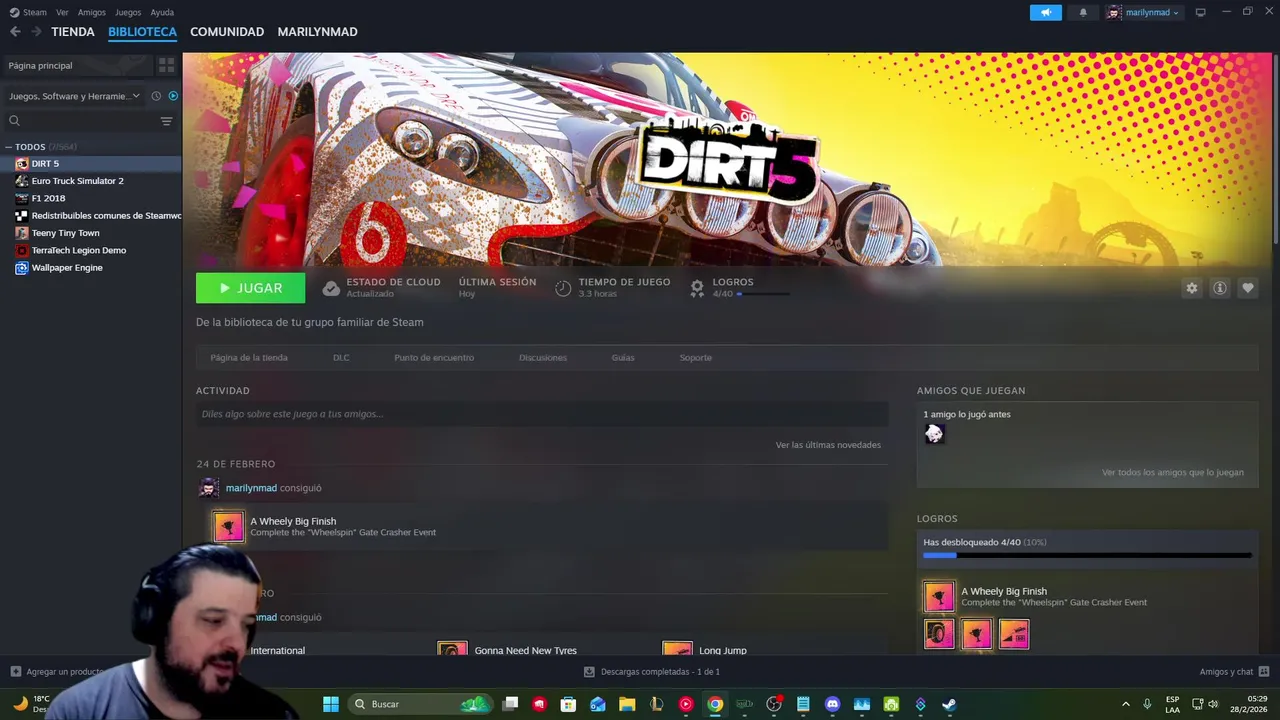
Task: Open MARILYNMAD profile tab
Action: 317,32
